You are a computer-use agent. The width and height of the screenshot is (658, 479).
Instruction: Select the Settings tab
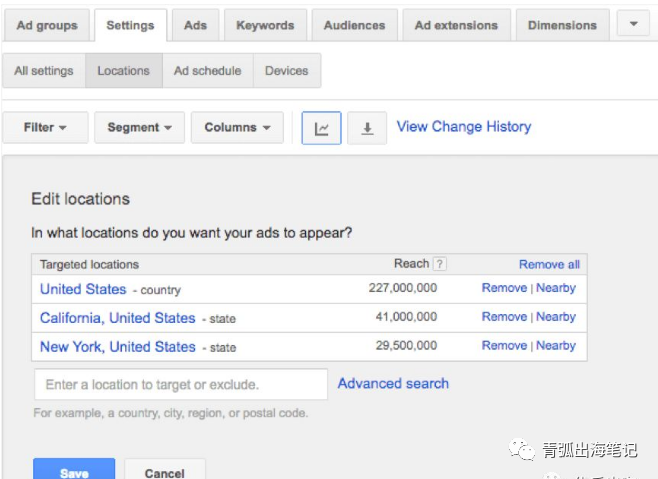[x=131, y=25]
